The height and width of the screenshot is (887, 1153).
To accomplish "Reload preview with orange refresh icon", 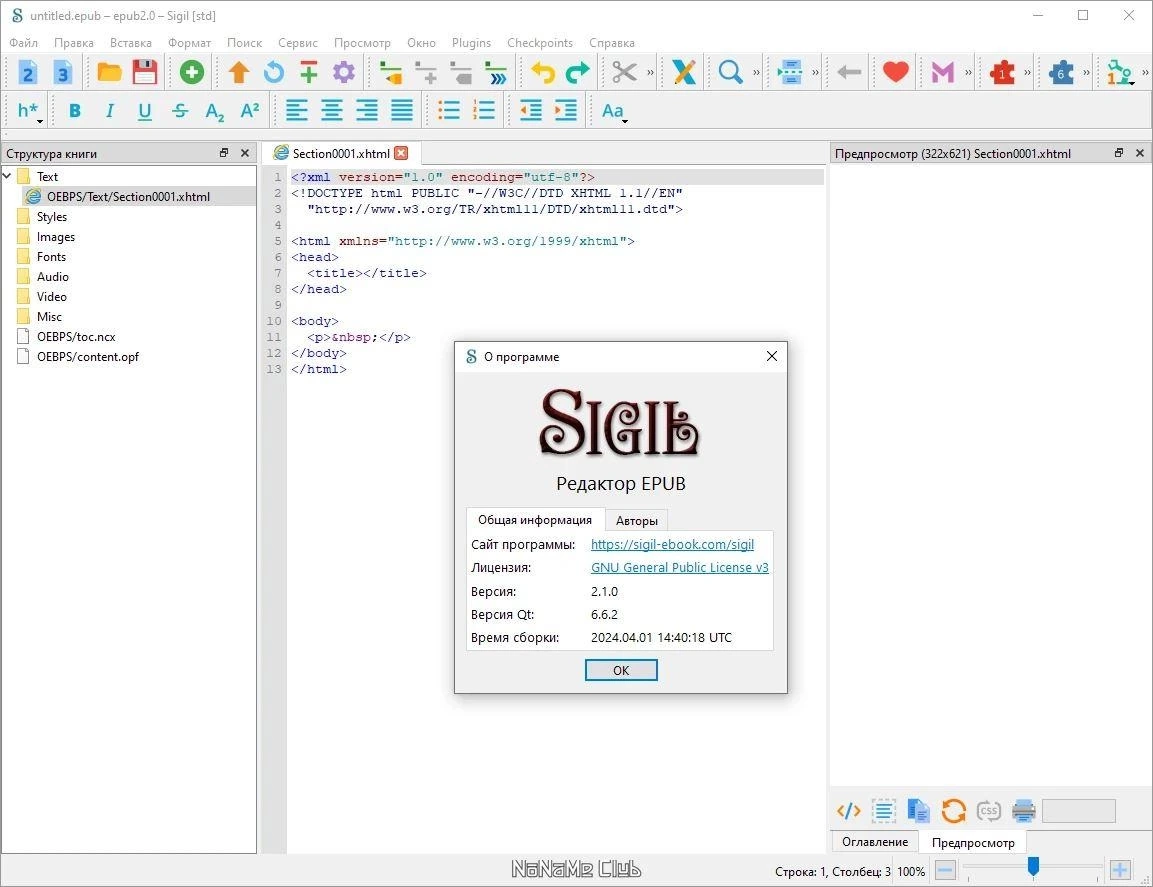I will pyautogui.click(x=953, y=811).
